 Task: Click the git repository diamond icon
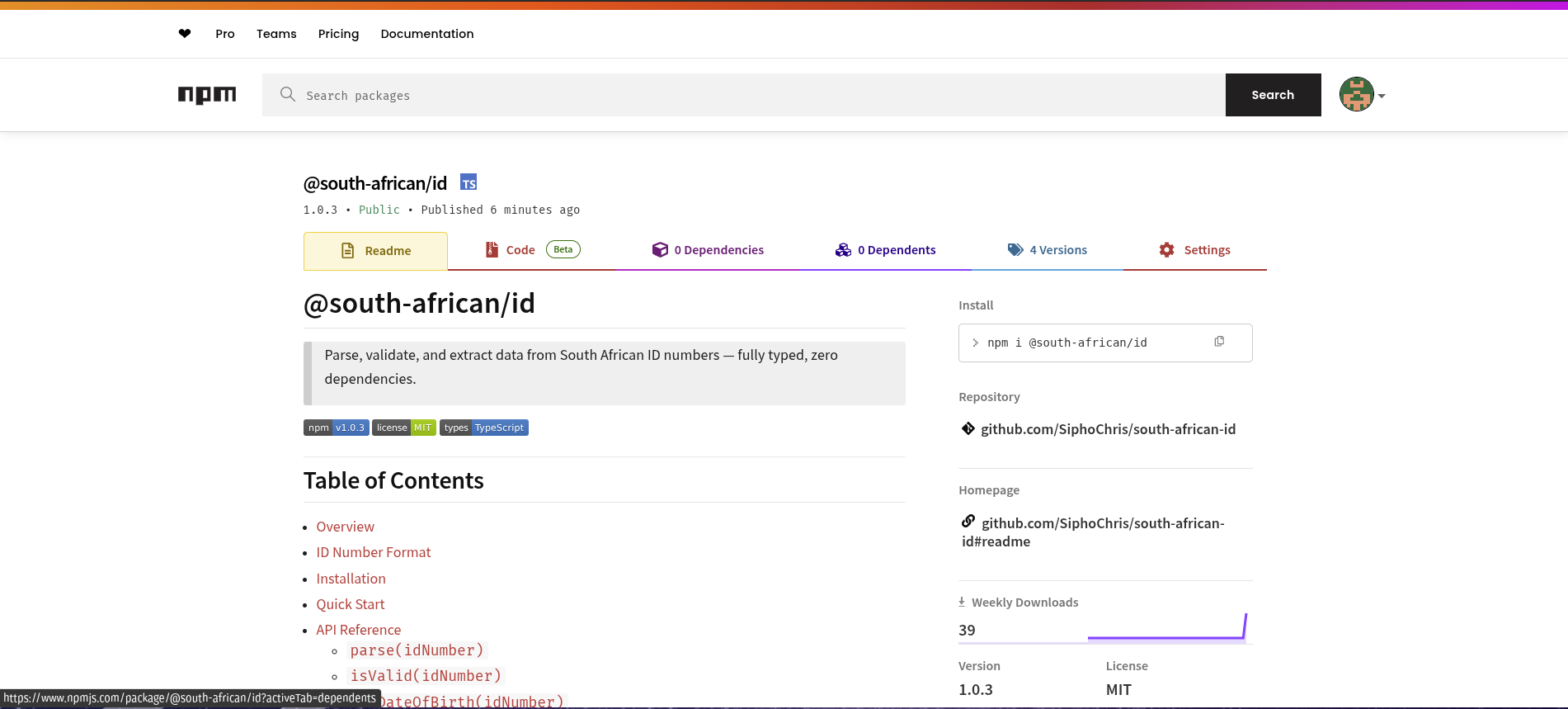point(968,428)
